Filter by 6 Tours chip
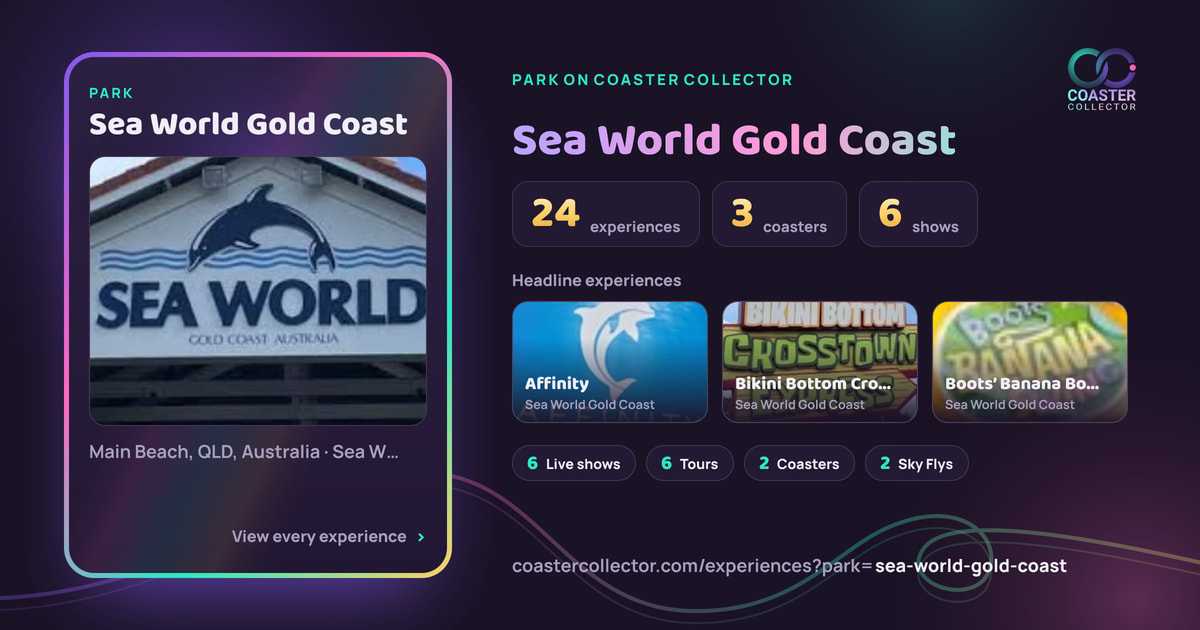The height and width of the screenshot is (630, 1200). pos(690,463)
